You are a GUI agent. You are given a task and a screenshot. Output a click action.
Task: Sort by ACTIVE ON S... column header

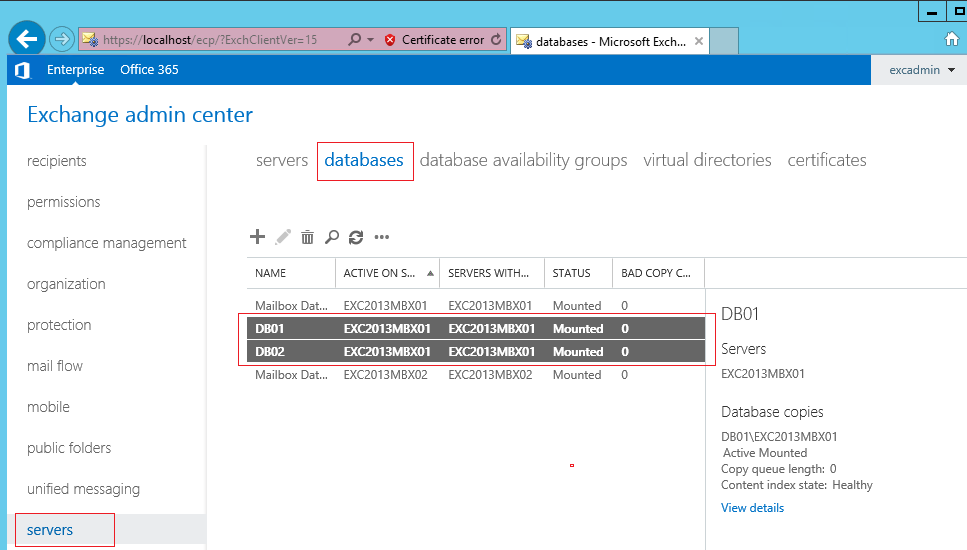(x=387, y=273)
